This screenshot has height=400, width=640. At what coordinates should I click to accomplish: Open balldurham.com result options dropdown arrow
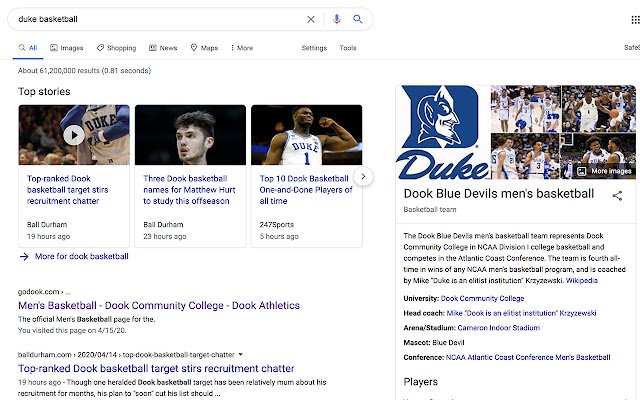pyautogui.click(x=240, y=354)
